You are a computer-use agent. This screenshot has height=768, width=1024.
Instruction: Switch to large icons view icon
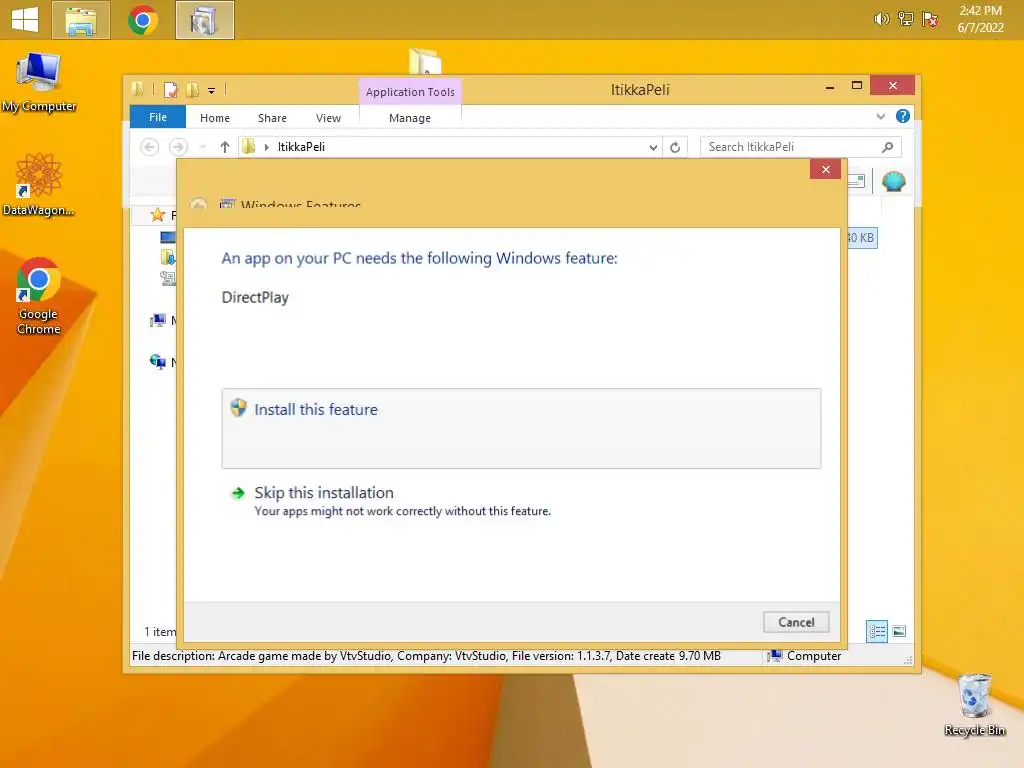[x=899, y=631]
